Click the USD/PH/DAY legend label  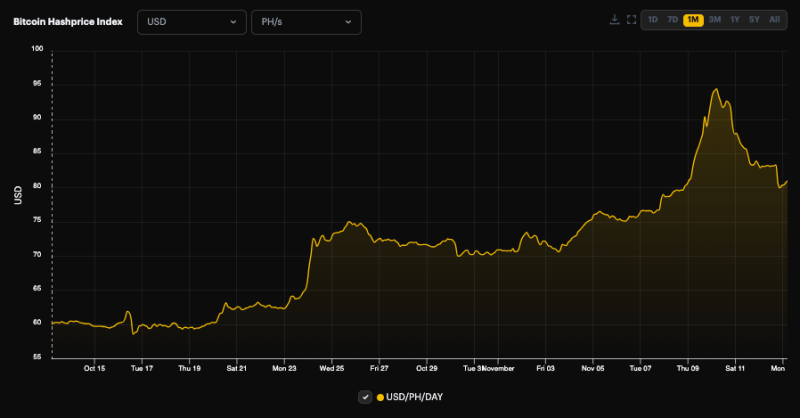(414, 398)
